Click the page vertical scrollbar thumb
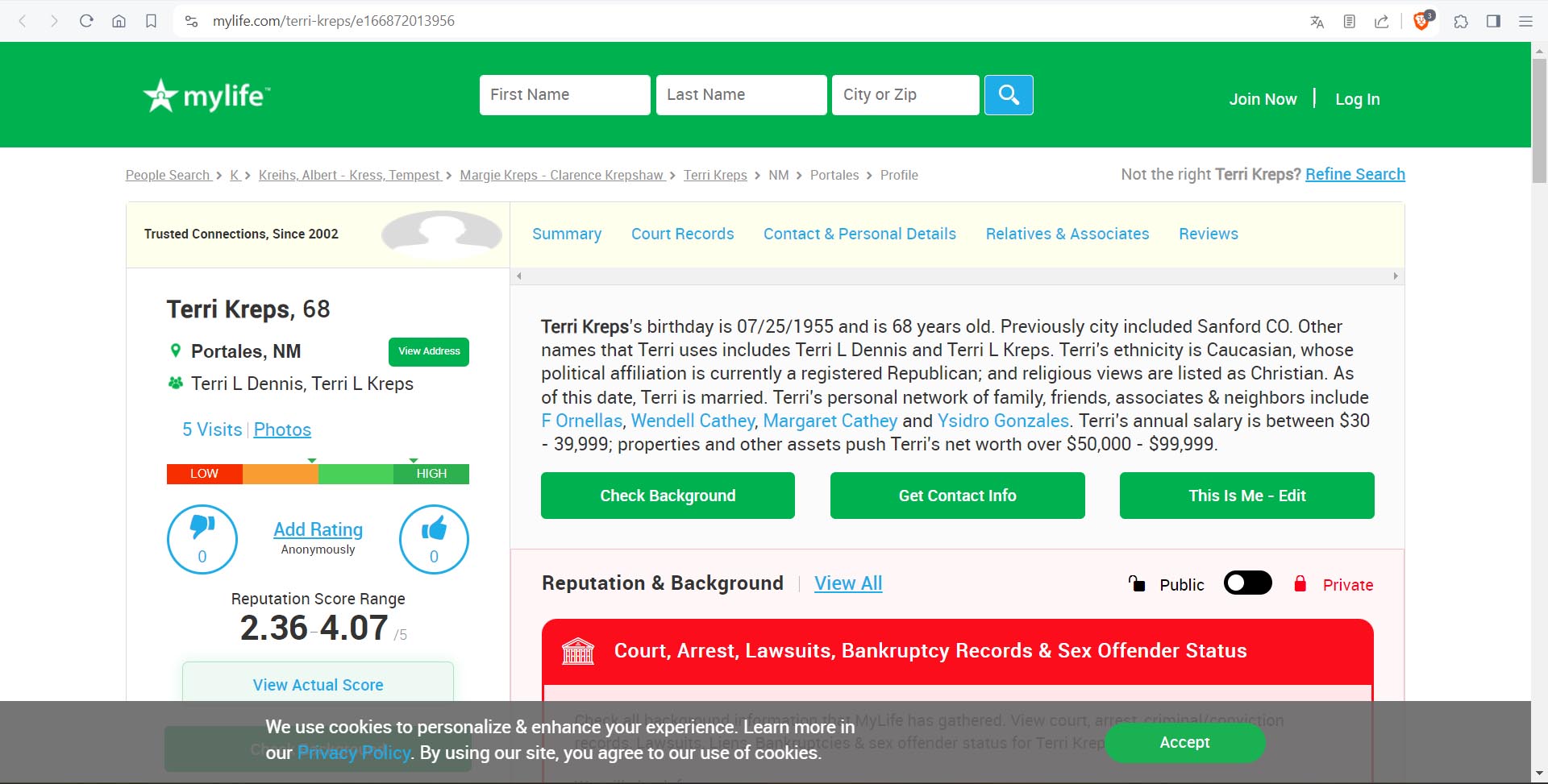Screen dimensions: 1548x784 pyautogui.click(x=1539, y=121)
